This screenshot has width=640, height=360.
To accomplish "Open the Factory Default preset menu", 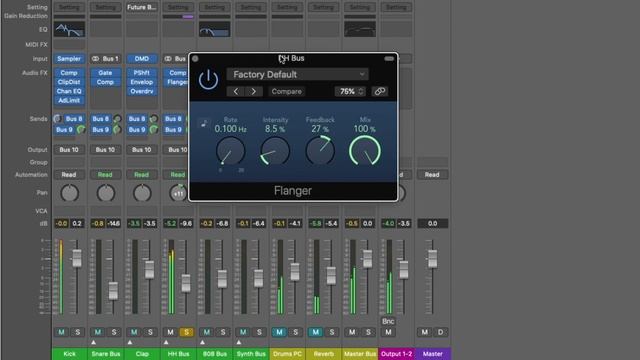I will (298, 74).
